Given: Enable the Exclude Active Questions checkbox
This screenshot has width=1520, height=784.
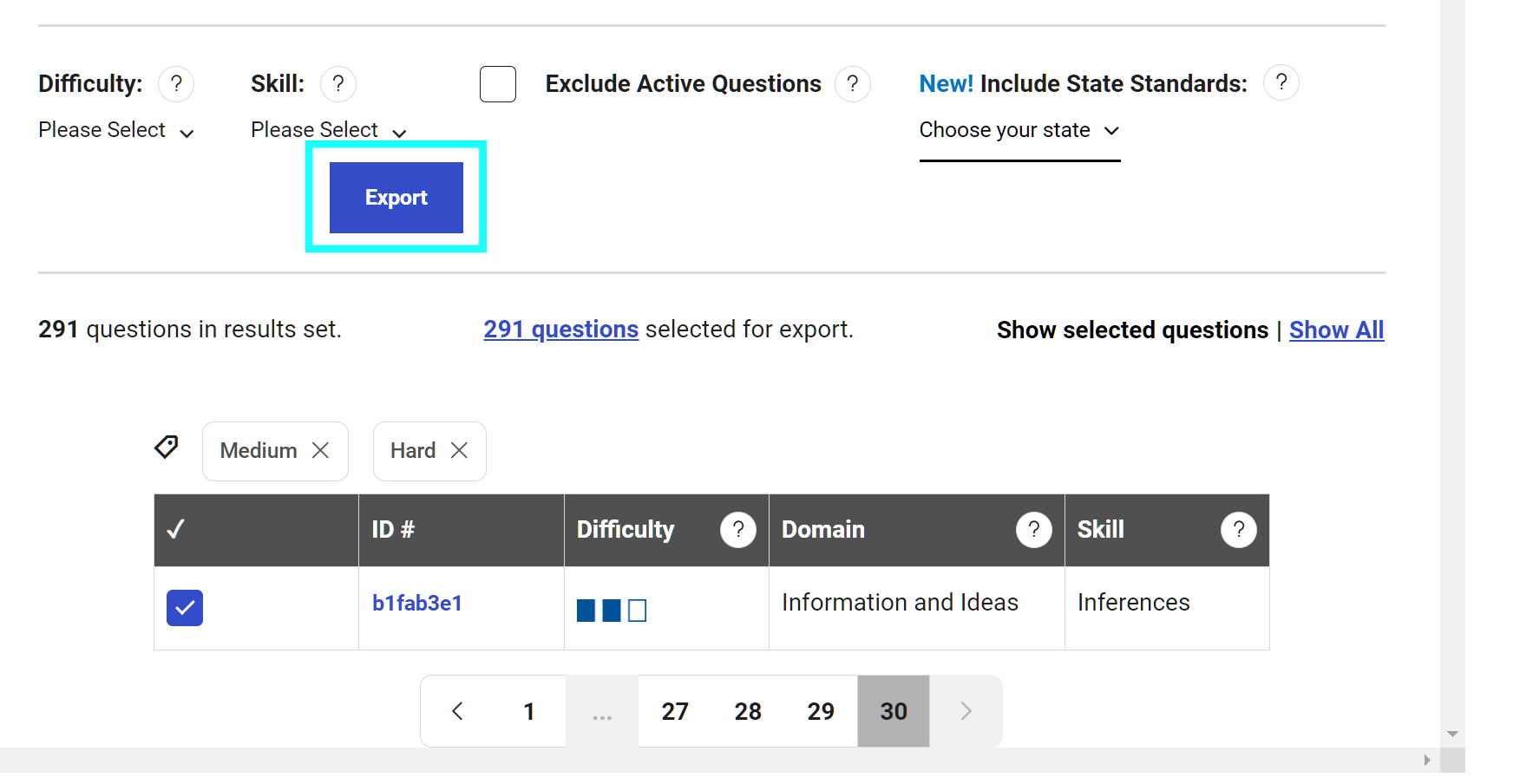Looking at the screenshot, I should click(498, 84).
